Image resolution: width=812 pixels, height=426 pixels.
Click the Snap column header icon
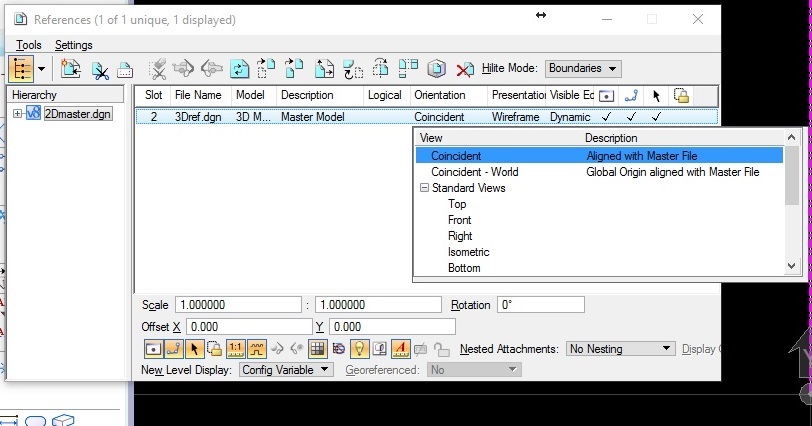[x=631, y=96]
